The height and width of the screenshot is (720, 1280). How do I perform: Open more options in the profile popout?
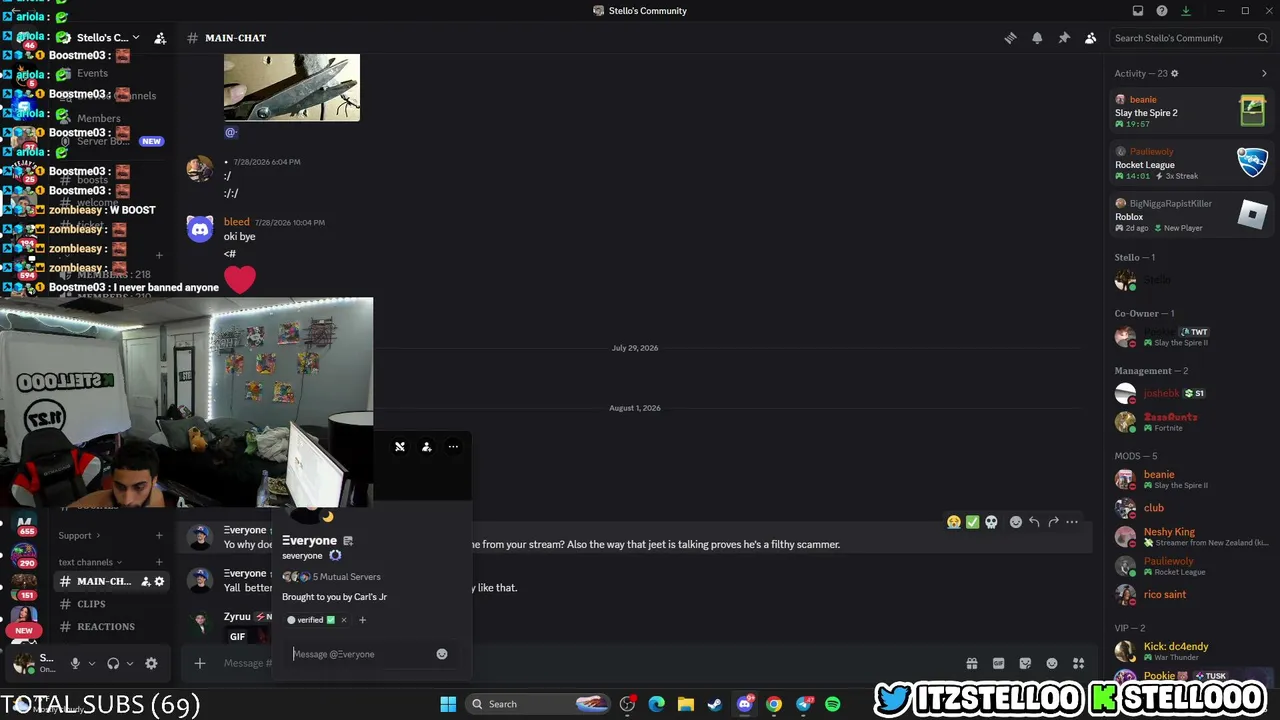(453, 447)
